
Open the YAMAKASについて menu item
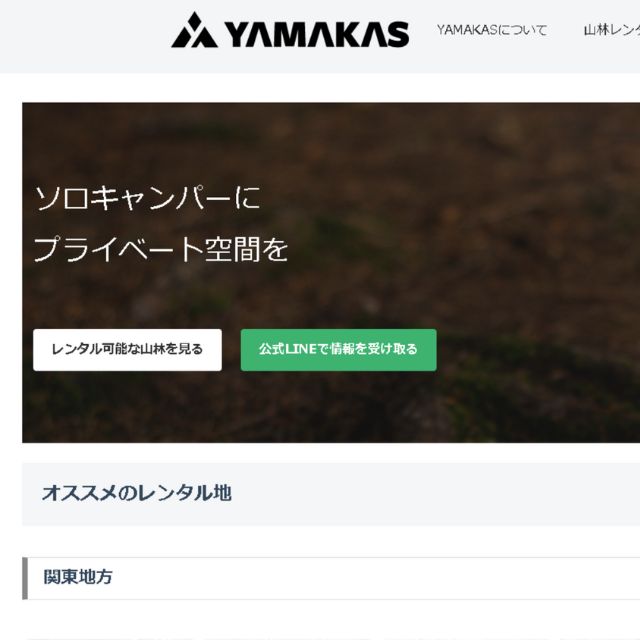coord(492,30)
